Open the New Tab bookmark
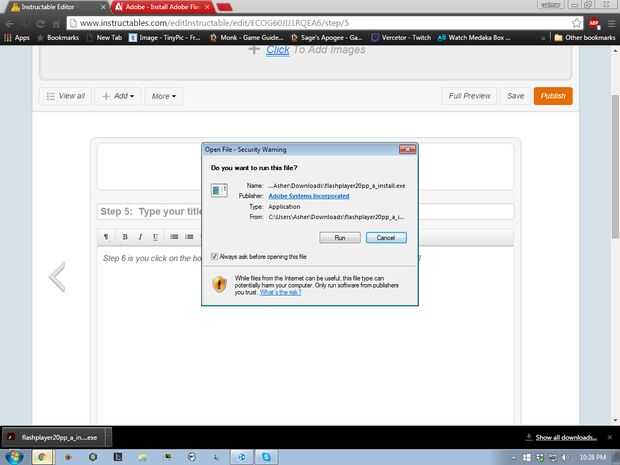This screenshot has width=620, height=465. [105, 38]
